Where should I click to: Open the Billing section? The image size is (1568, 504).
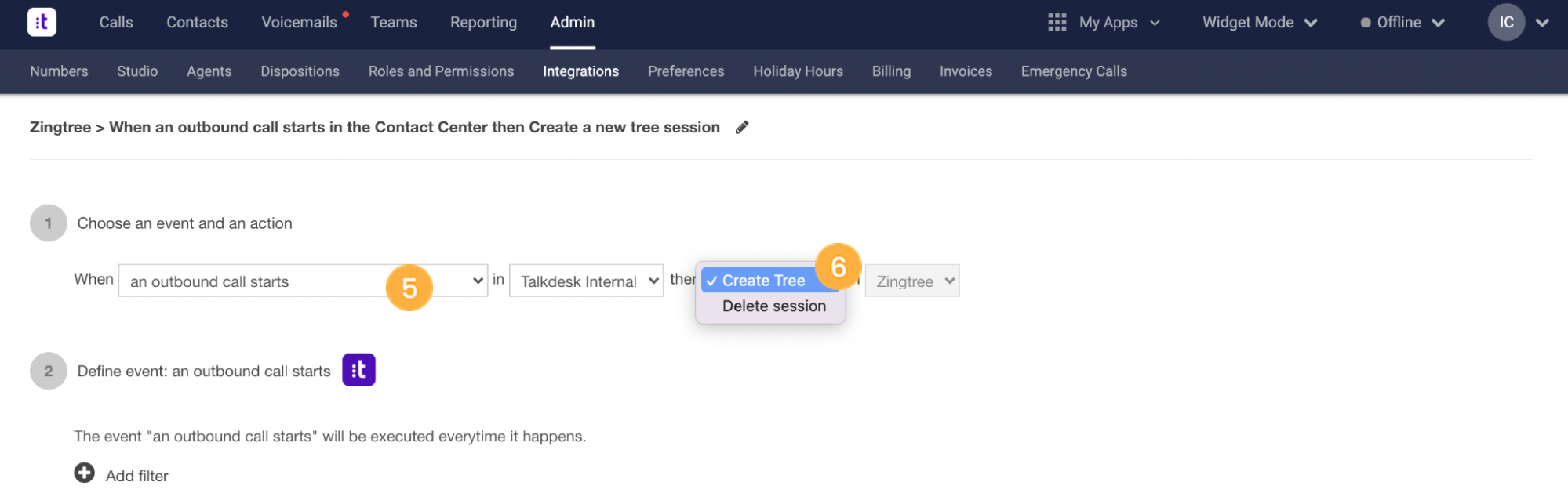891,71
